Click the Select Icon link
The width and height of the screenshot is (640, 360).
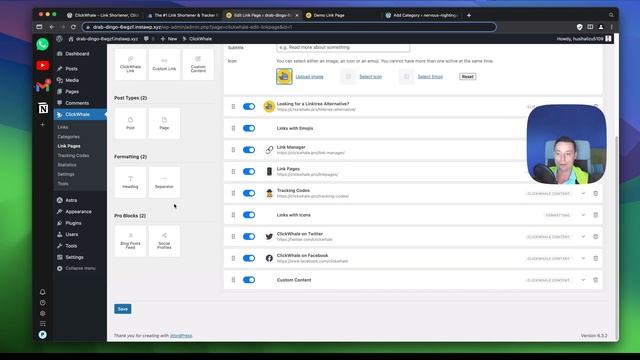point(371,77)
